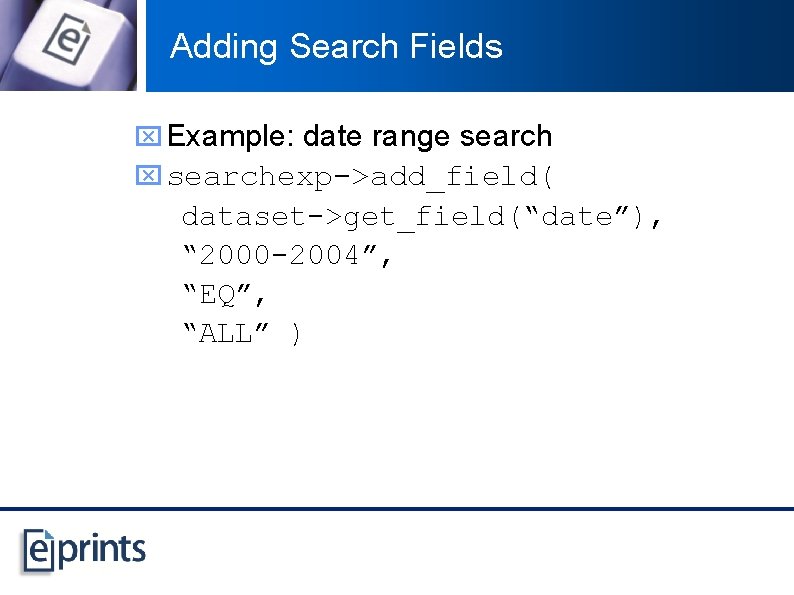Click the word 'Fields' in the title
Viewport: 794px width, 595px height.
pyautogui.click(x=456, y=47)
